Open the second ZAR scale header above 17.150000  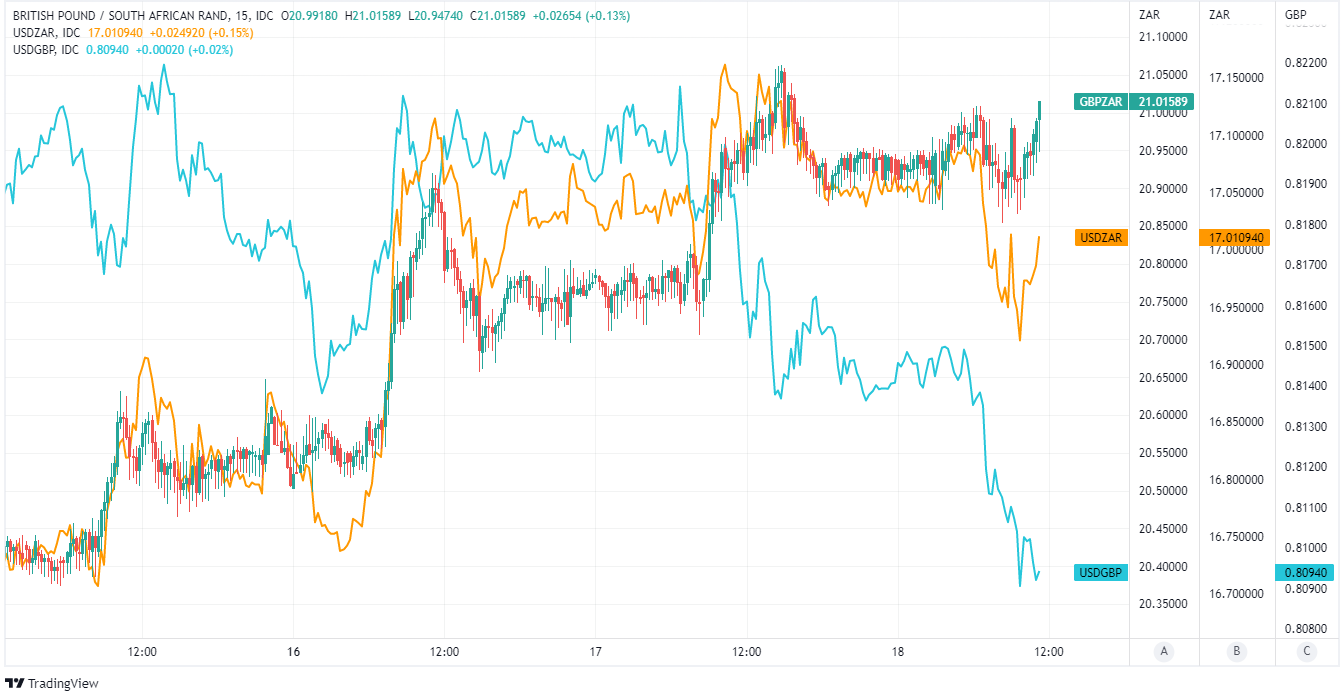coord(1219,14)
